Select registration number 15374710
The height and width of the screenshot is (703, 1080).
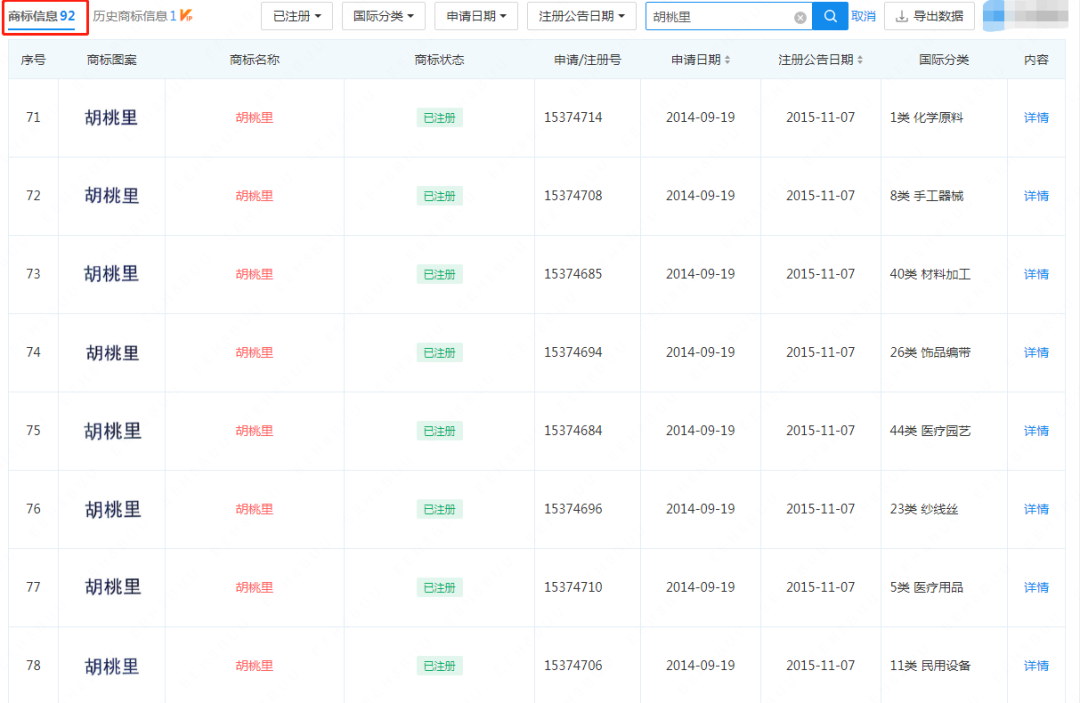click(573, 587)
